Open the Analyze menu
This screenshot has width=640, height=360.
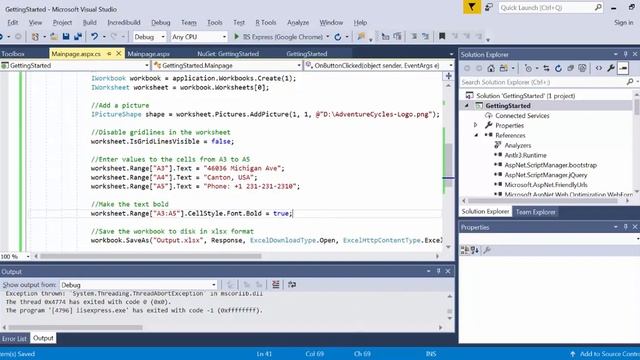[x=298, y=22]
